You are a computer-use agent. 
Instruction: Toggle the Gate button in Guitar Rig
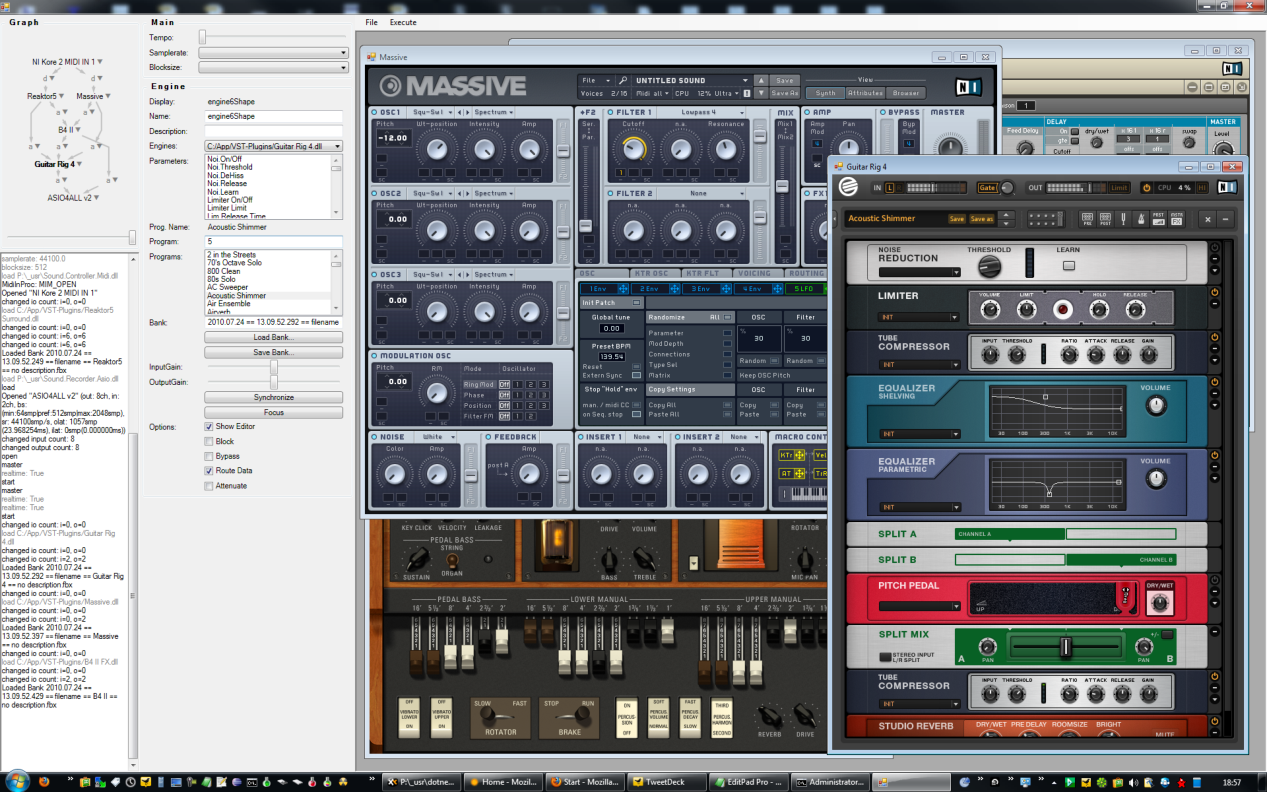coord(987,187)
